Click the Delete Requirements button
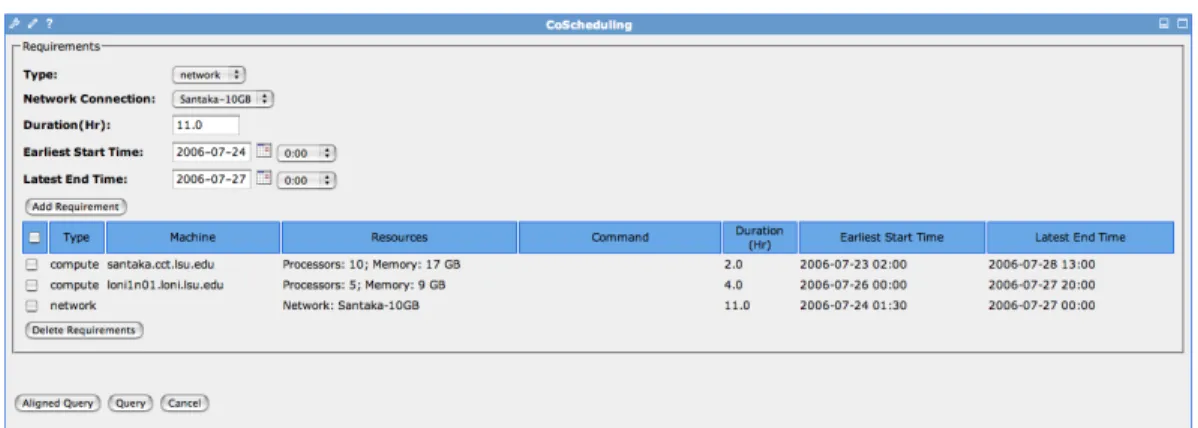The width and height of the screenshot is (1198, 428). coord(84,330)
